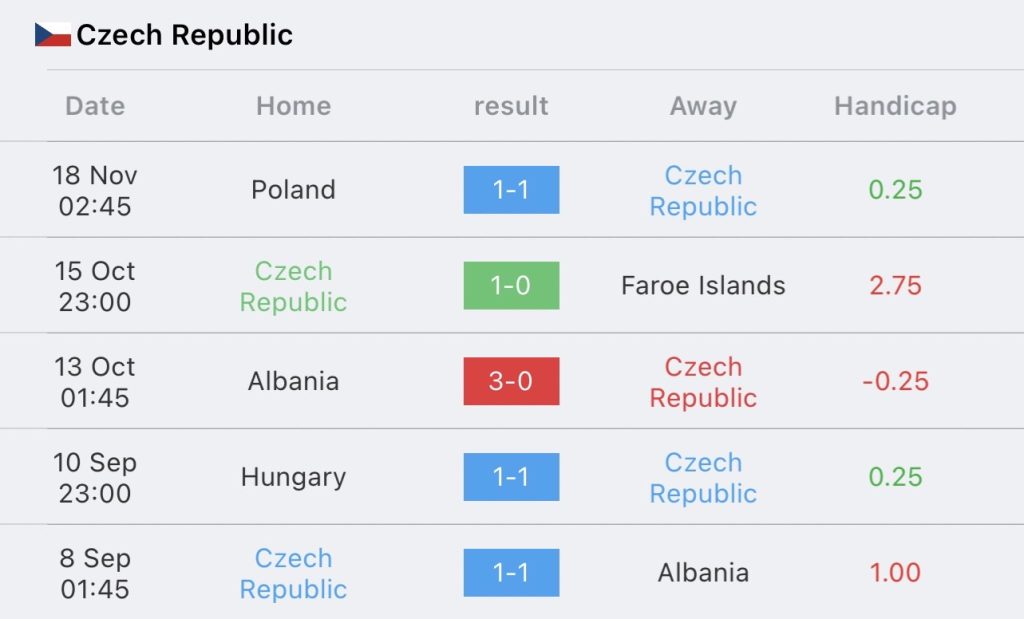Open the red 3-0 result badge

click(x=511, y=381)
